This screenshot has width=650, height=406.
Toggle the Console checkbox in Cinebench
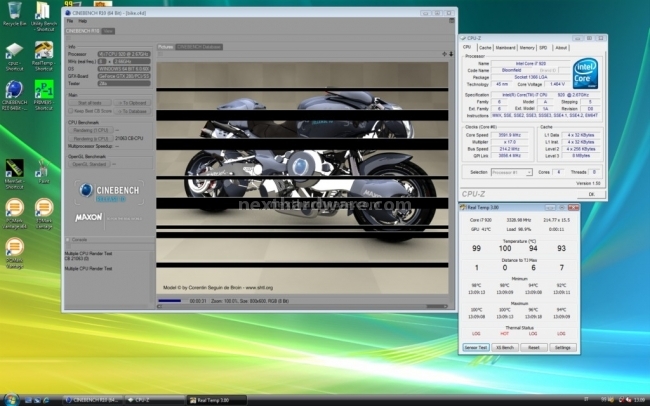[x=68, y=240]
